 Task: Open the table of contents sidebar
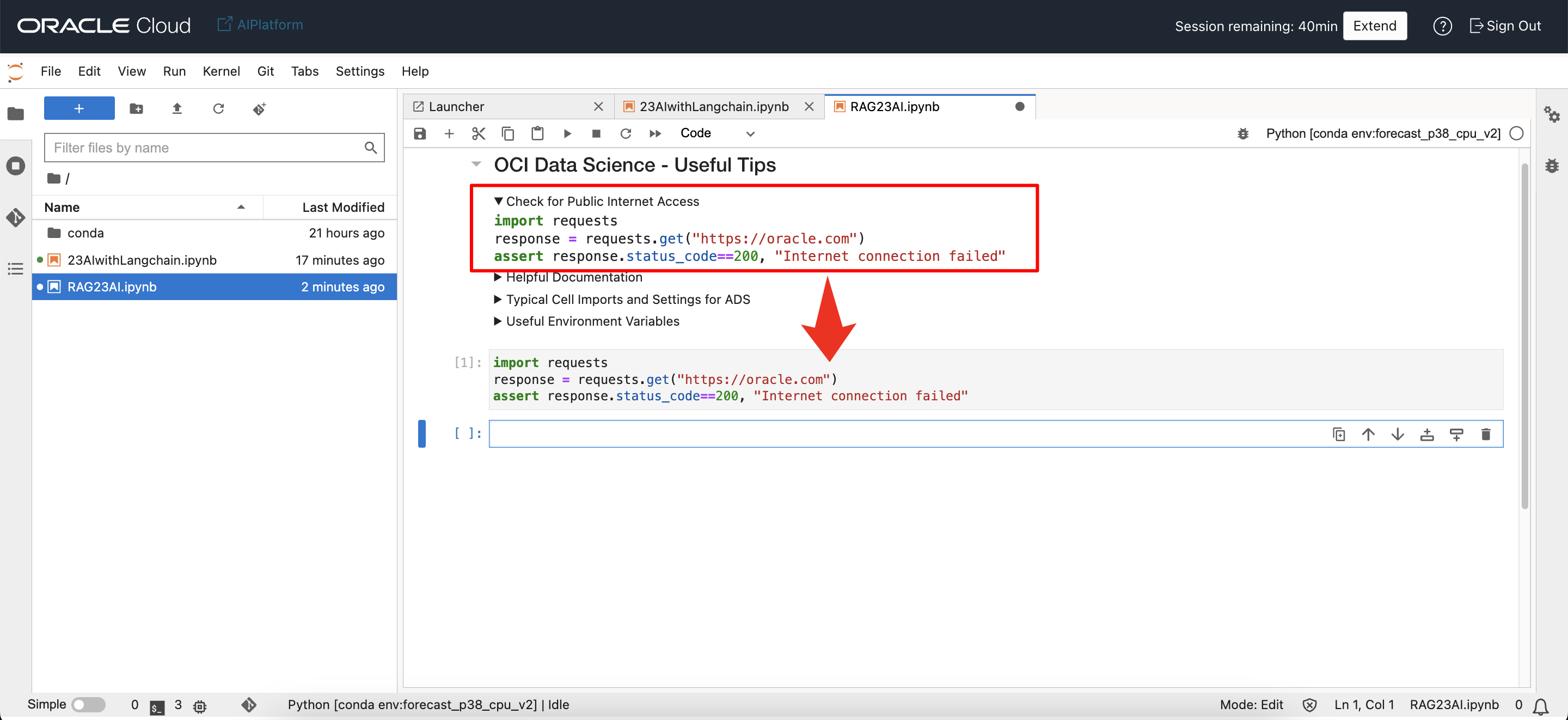click(16, 269)
